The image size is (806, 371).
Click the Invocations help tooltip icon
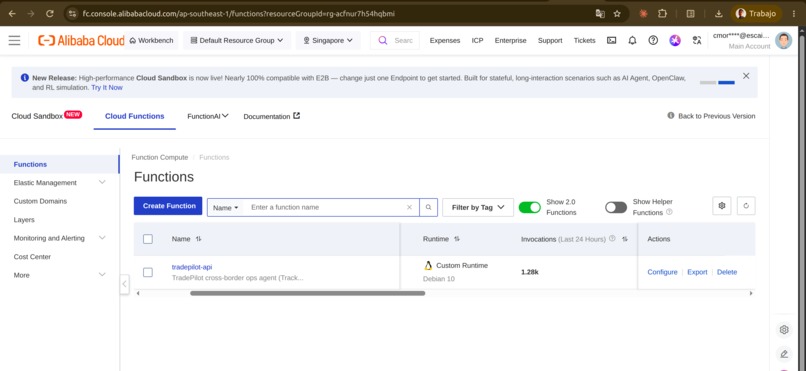tap(612, 238)
